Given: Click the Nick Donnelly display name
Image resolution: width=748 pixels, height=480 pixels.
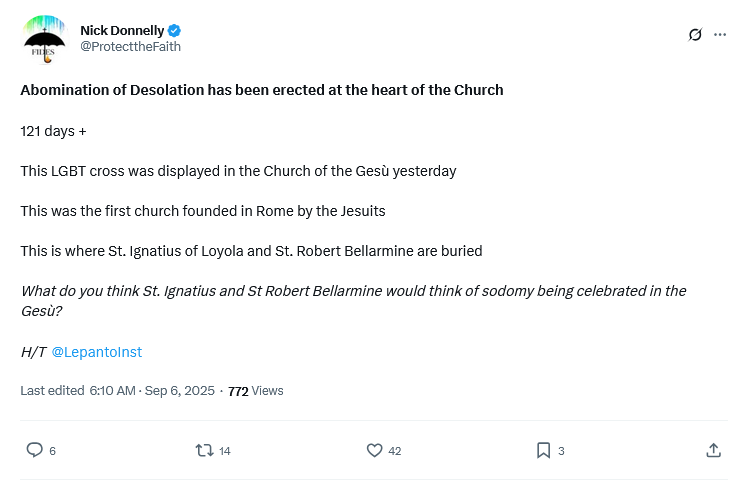Looking at the screenshot, I should click(122, 30).
